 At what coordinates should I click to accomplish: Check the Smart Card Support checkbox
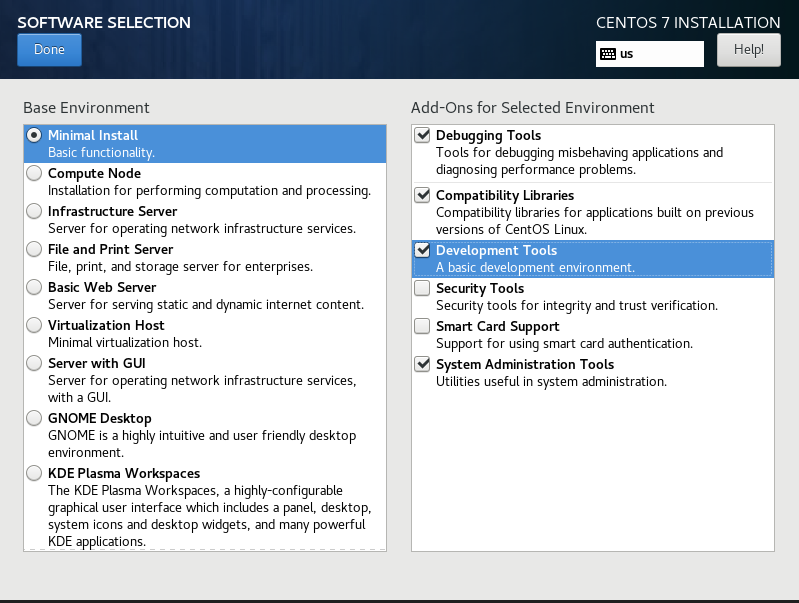pyautogui.click(x=422, y=326)
